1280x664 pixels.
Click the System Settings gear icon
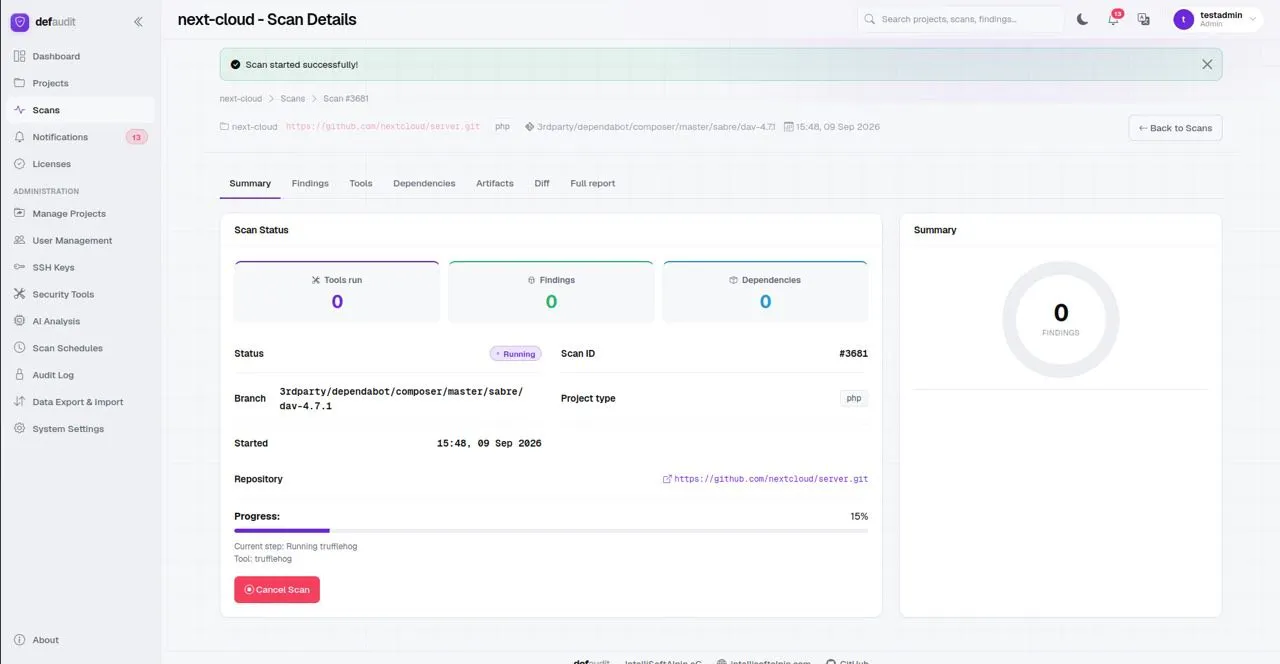(20, 429)
